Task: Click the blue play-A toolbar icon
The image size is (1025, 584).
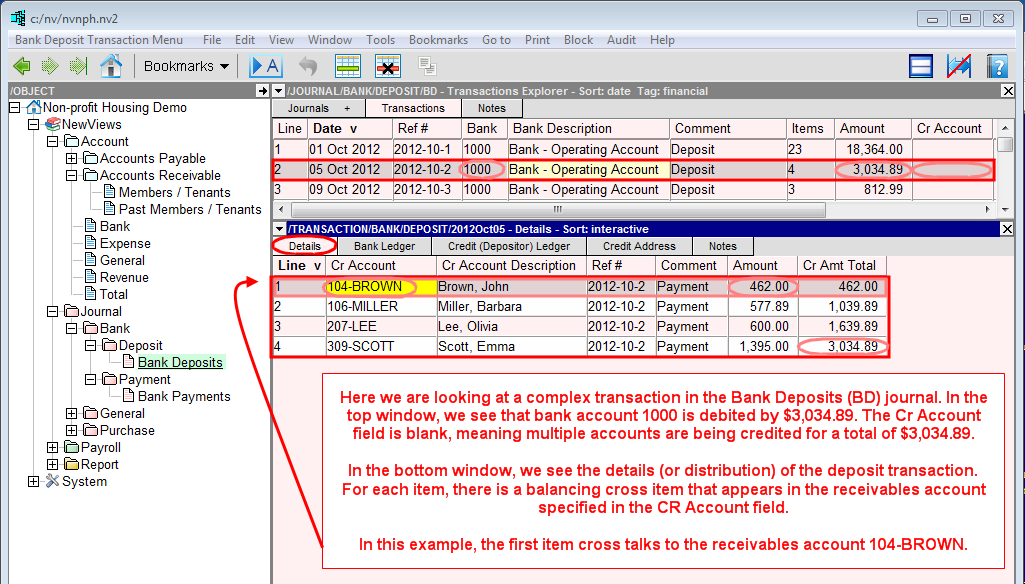Action: [266, 66]
